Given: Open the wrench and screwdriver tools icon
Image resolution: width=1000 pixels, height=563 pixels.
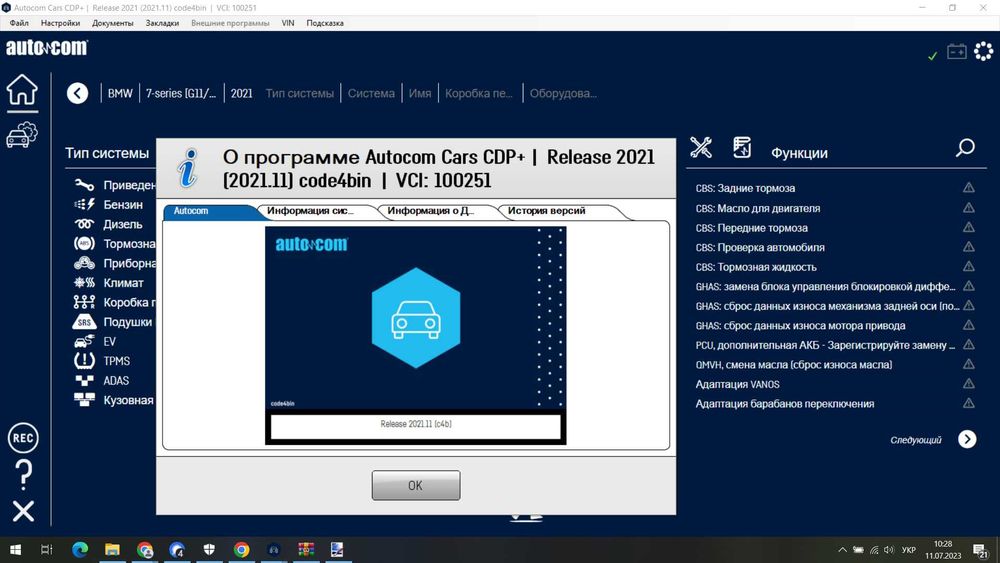Looking at the screenshot, I should tap(701, 148).
